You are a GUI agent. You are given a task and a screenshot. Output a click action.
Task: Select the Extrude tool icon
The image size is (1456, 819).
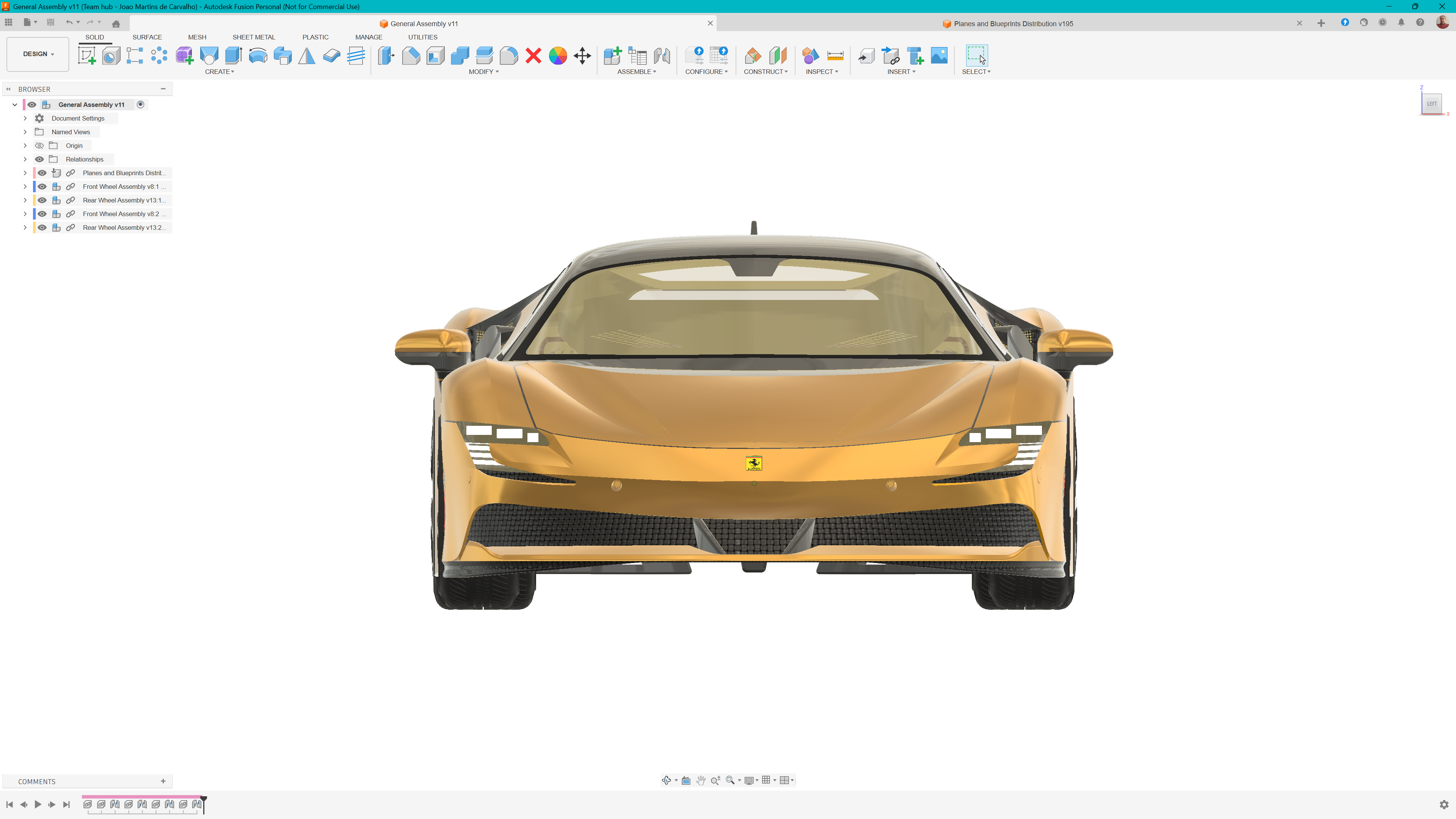pos(234,55)
